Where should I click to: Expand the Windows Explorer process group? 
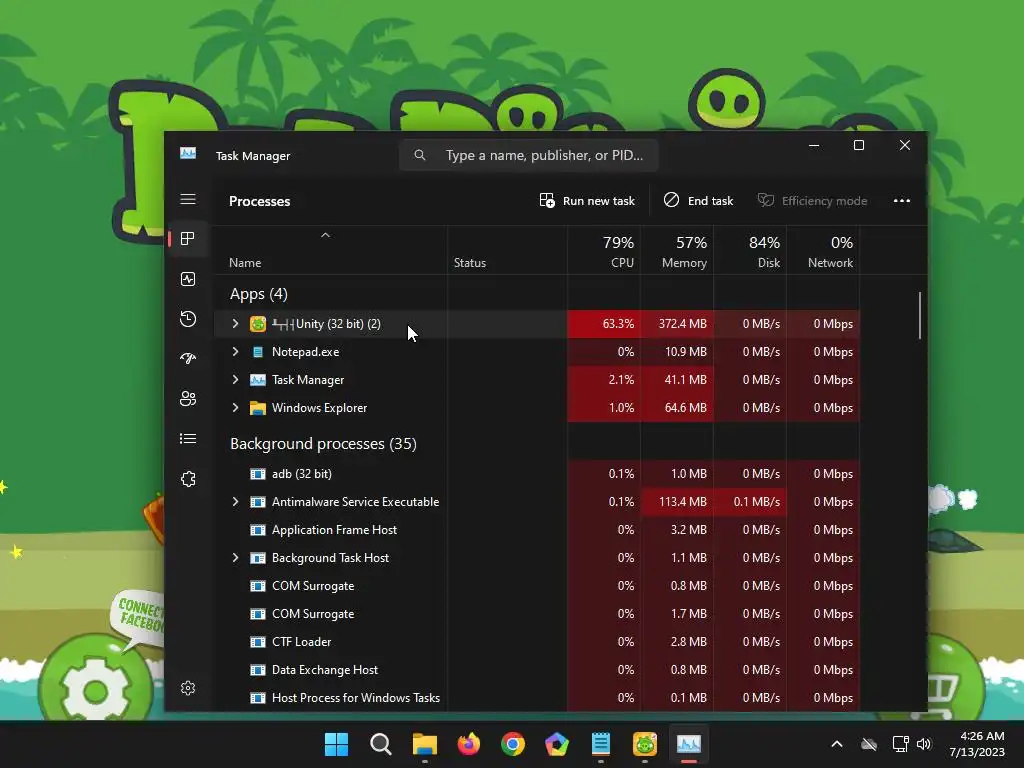pos(235,408)
